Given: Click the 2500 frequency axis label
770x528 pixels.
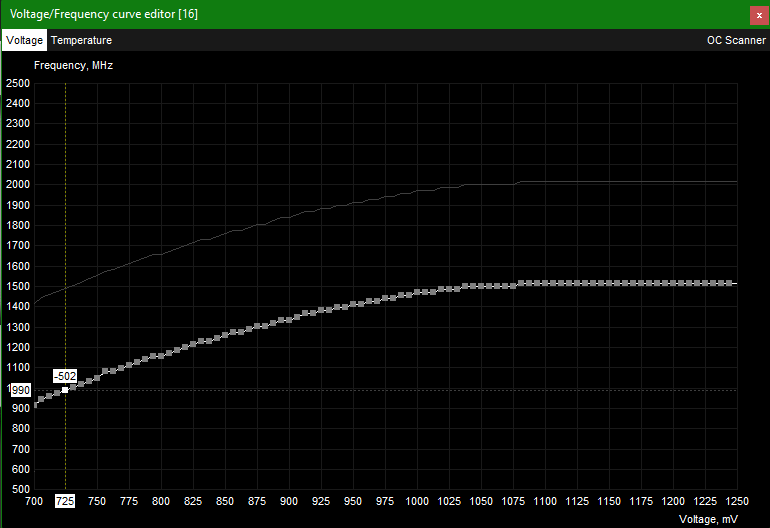Looking at the screenshot, I should [18, 83].
